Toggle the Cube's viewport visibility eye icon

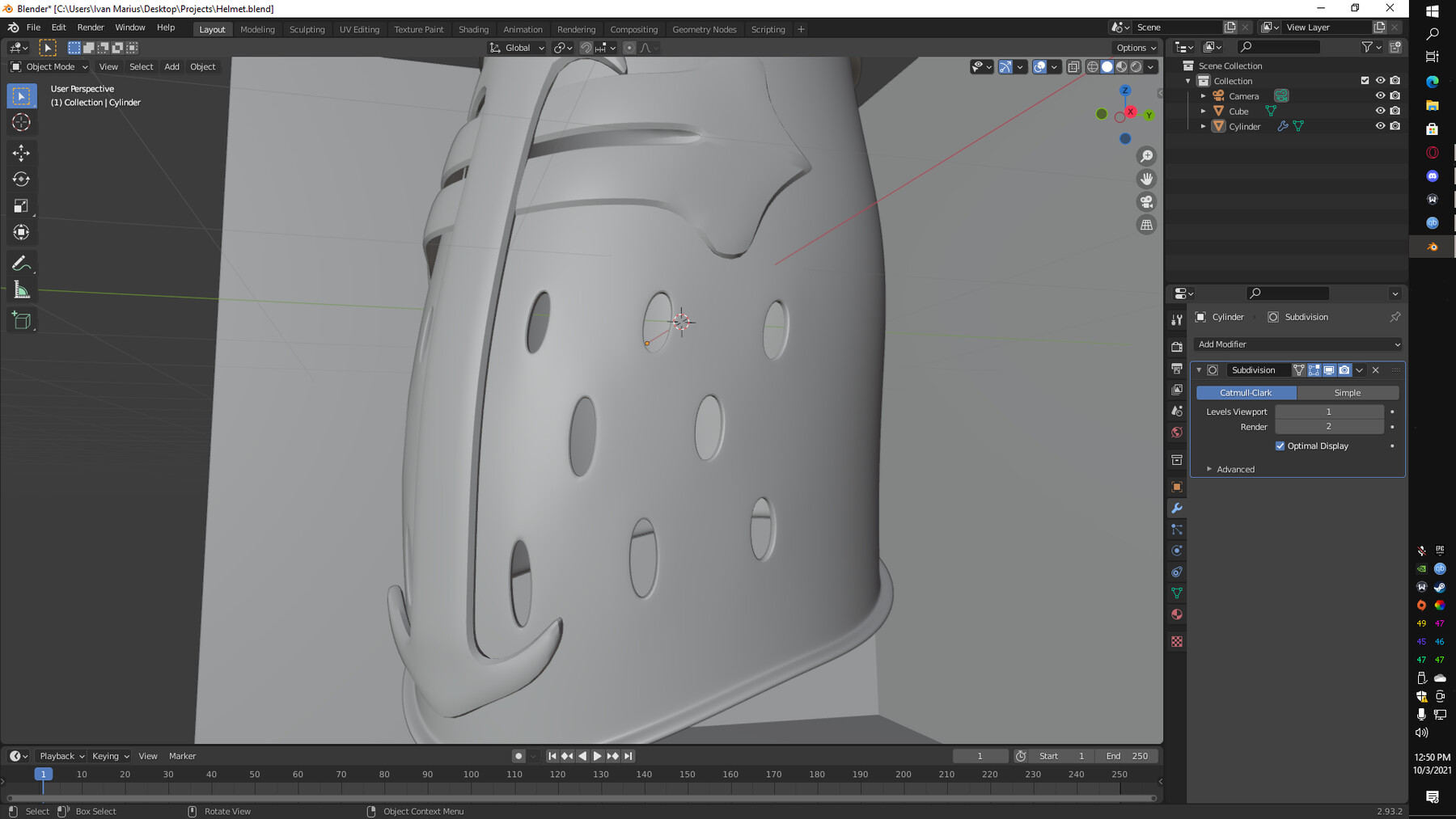pyautogui.click(x=1379, y=111)
